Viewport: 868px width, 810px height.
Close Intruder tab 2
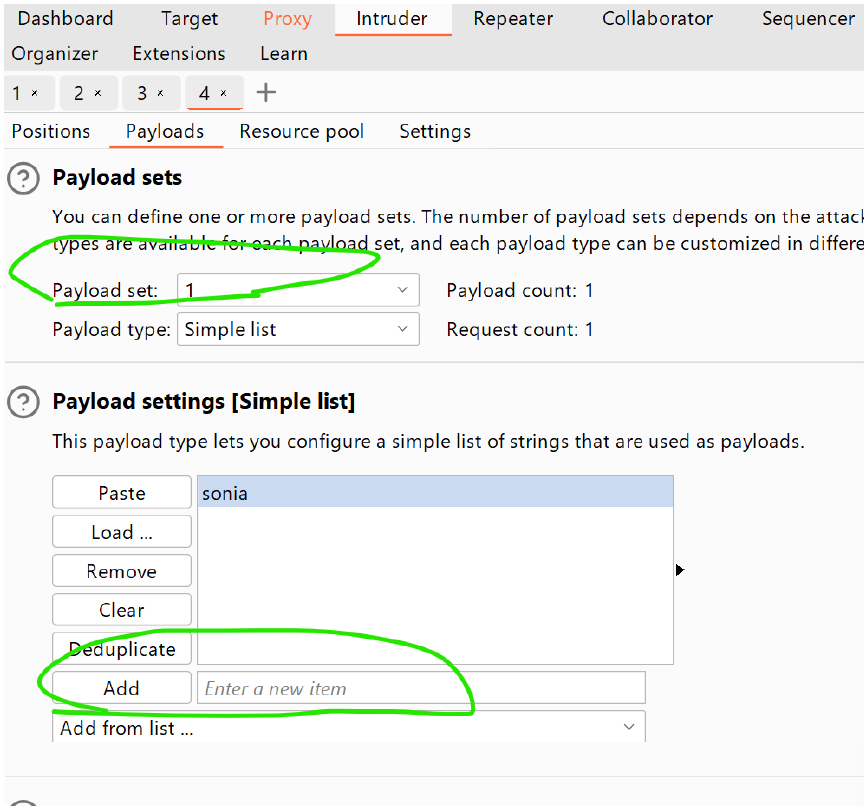[98, 93]
